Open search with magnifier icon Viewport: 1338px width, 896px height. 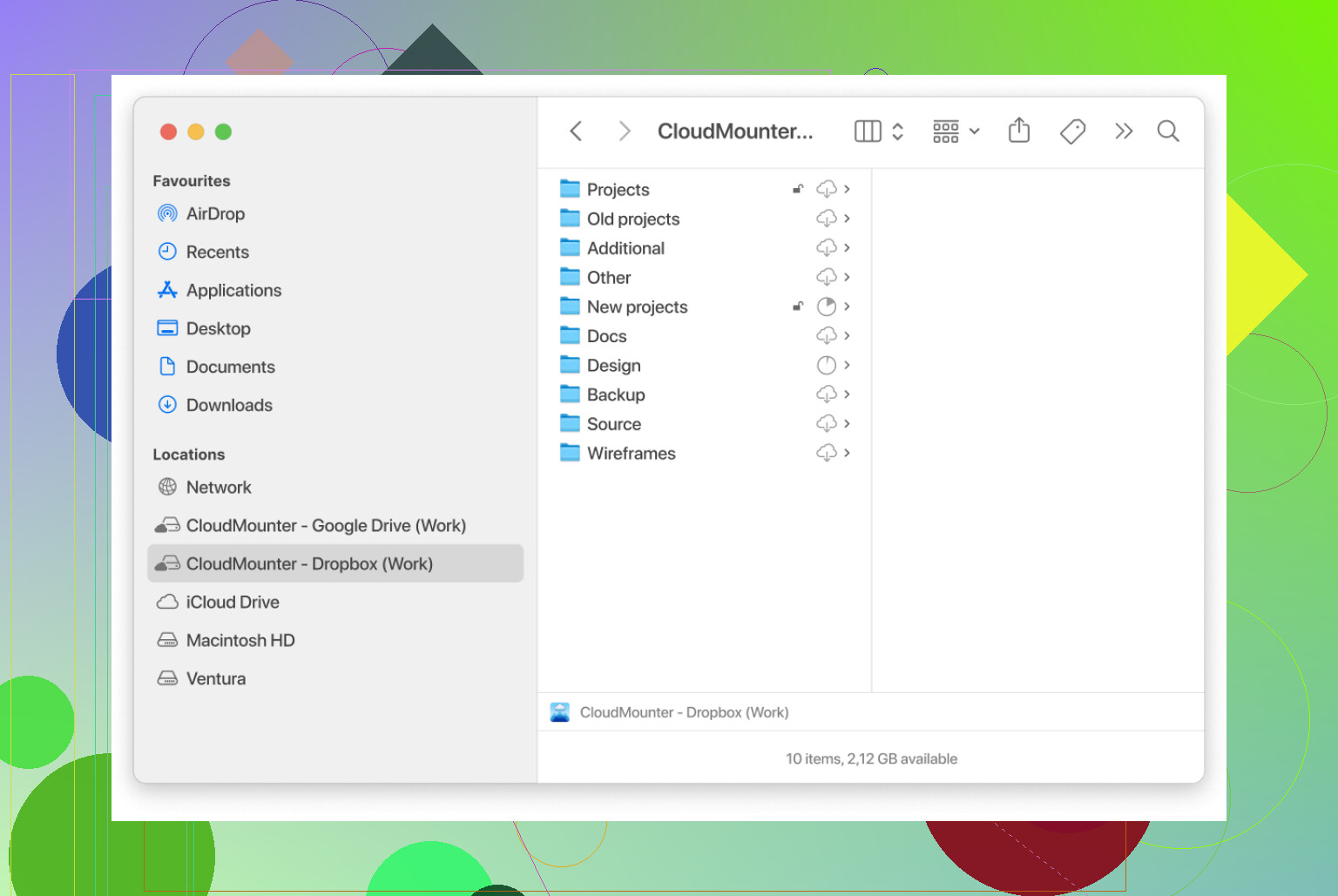(x=1168, y=131)
